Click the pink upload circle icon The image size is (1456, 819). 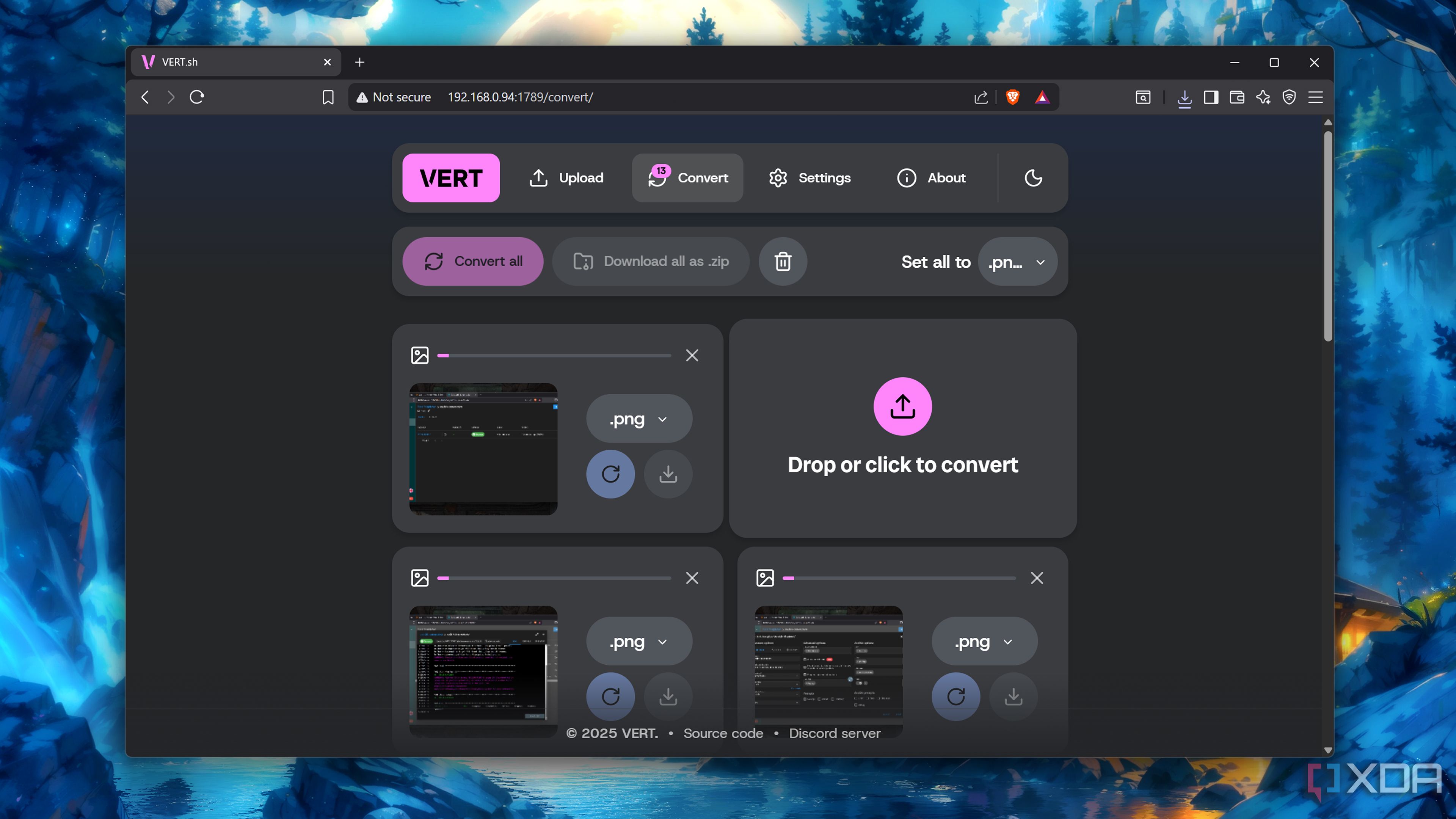point(903,406)
